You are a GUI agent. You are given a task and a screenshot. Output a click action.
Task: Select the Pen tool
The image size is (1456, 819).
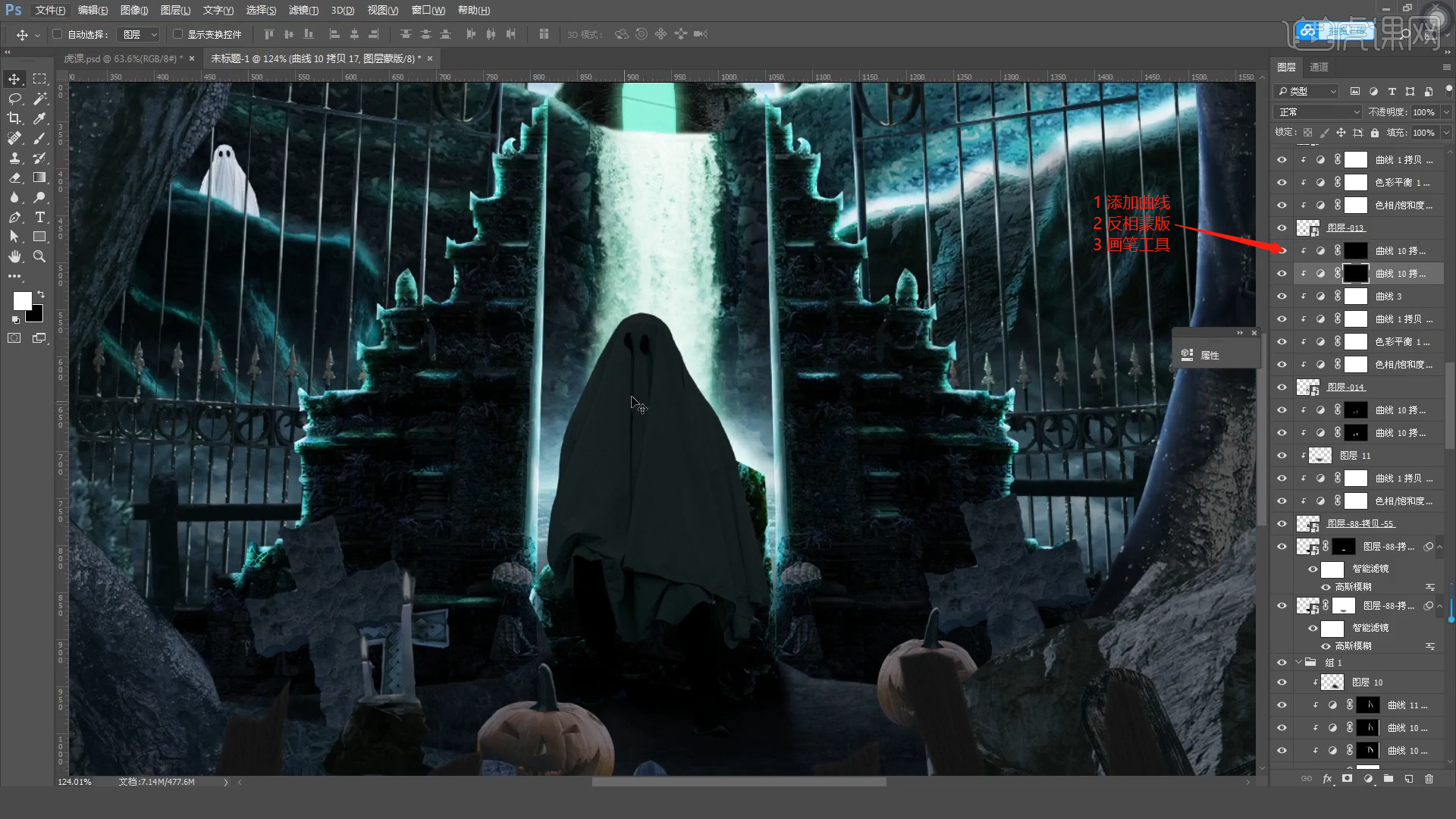14,218
